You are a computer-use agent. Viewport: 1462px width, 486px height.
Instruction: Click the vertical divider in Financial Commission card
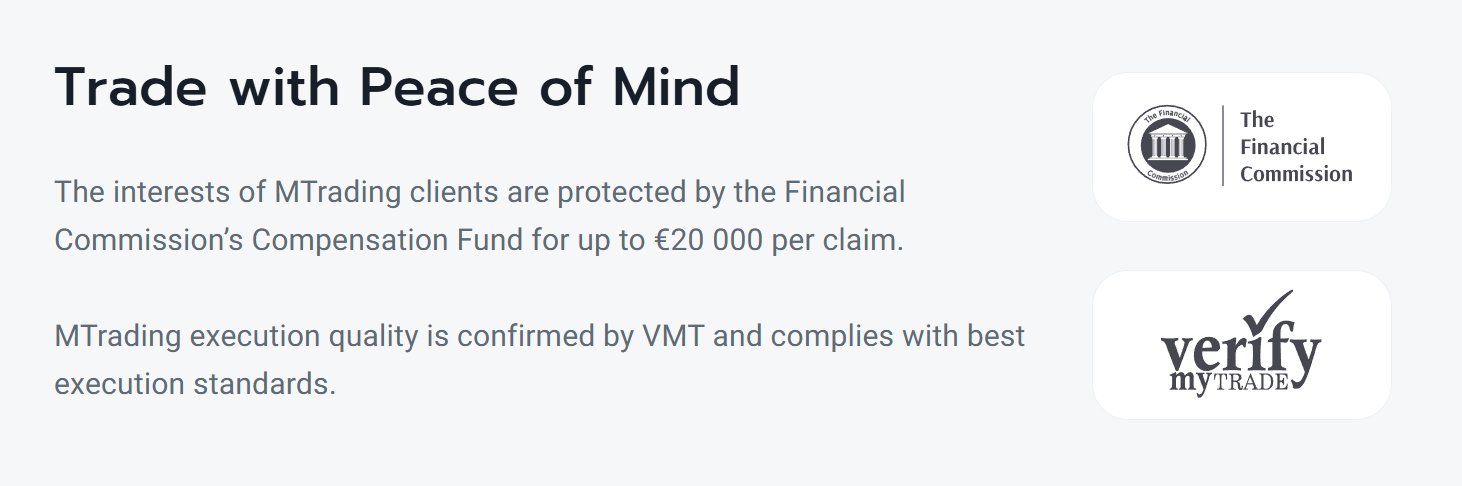point(1223,146)
